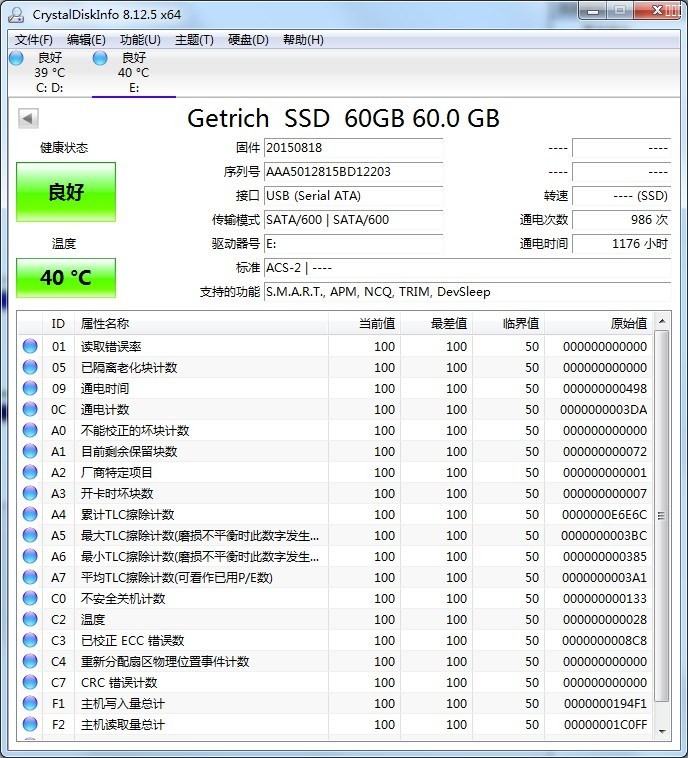
Task: Click the status icon for C7 CRC 错误计数
Action: point(30,682)
